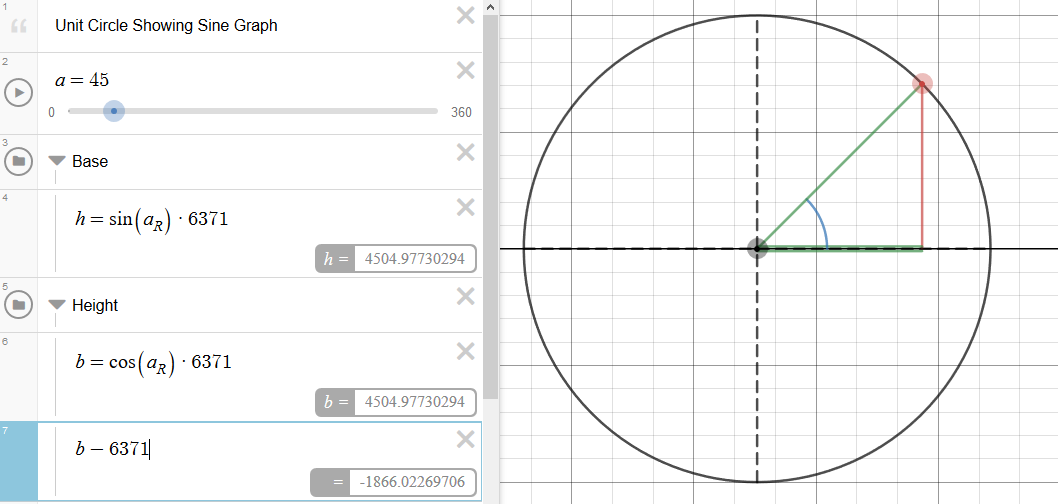Edit the slider minimum value 0

click(x=51, y=112)
